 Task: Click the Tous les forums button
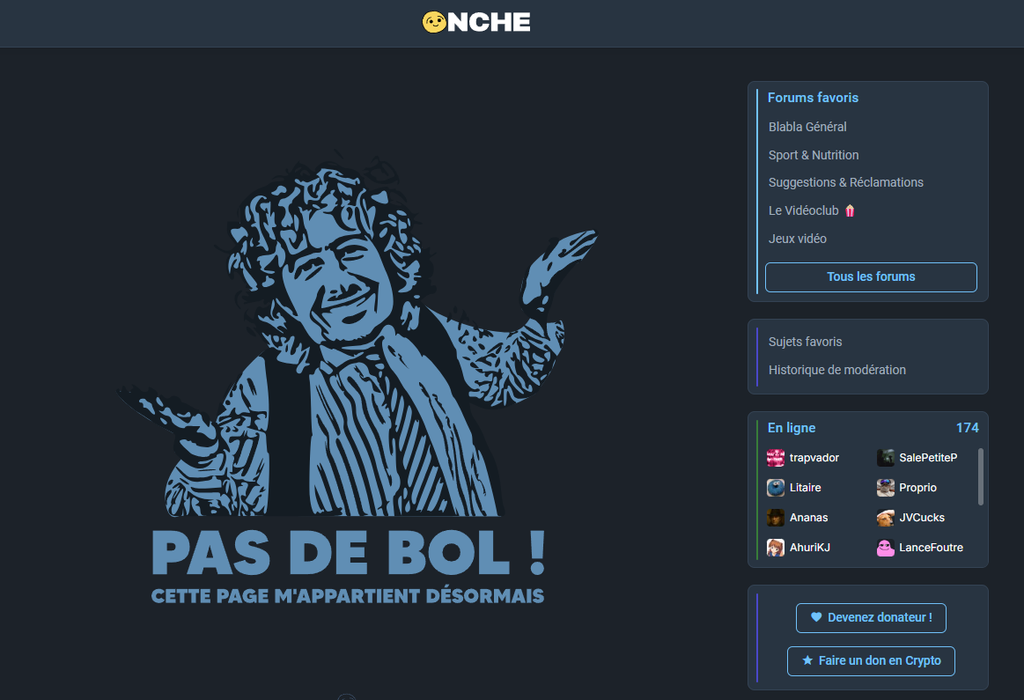pyautogui.click(x=871, y=277)
